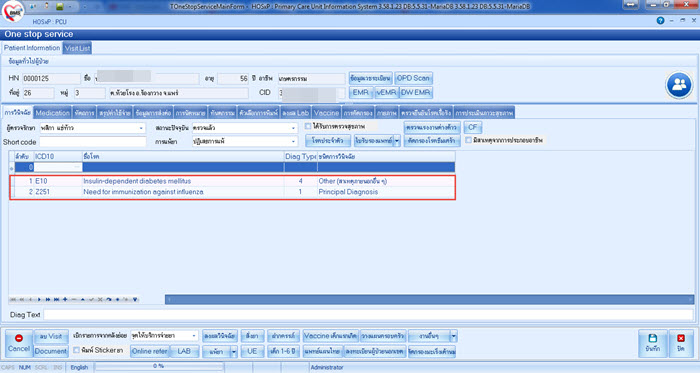The height and width of the screenshot is (373, 700).
Task: Click the Diag Text input field
Action: click(368, 315)
